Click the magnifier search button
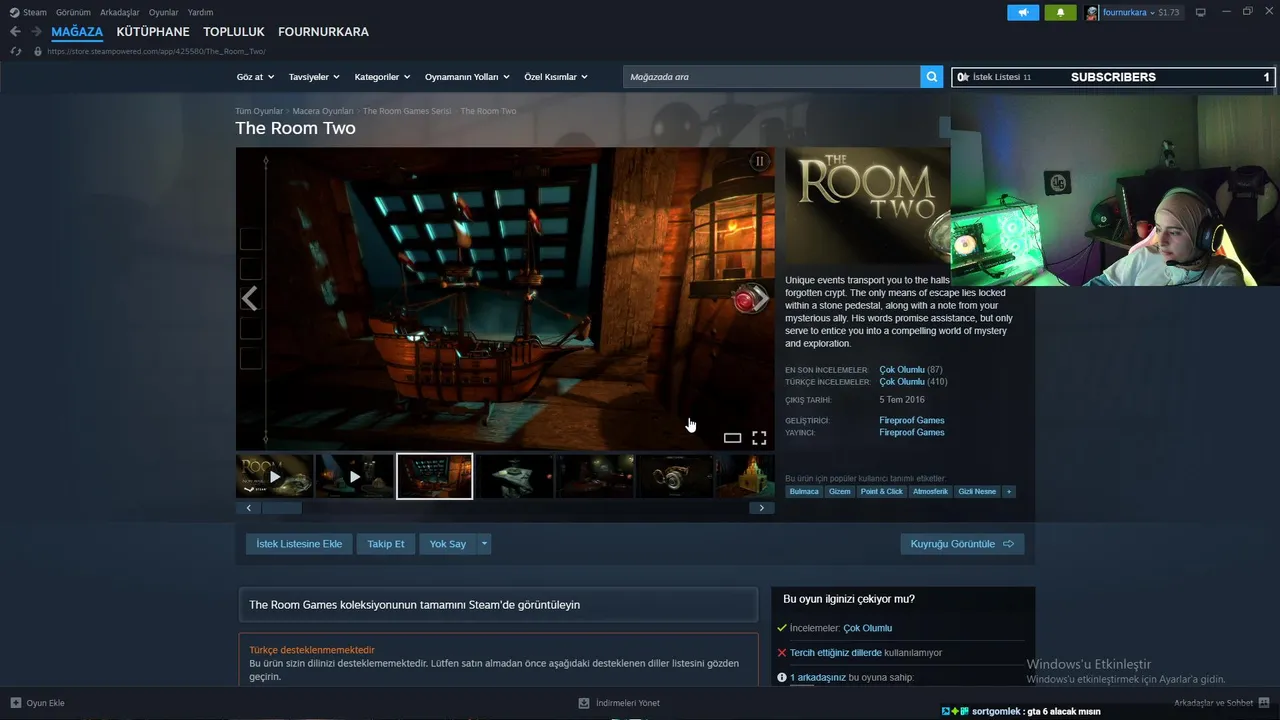Screen dimensions: 1280x720 point(932,77)
